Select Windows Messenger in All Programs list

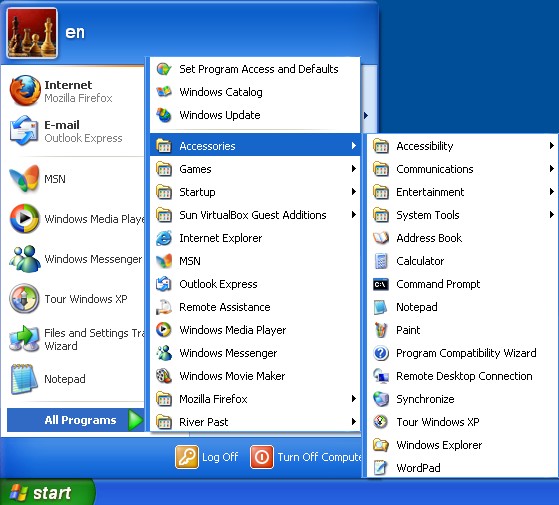point(255,353)
